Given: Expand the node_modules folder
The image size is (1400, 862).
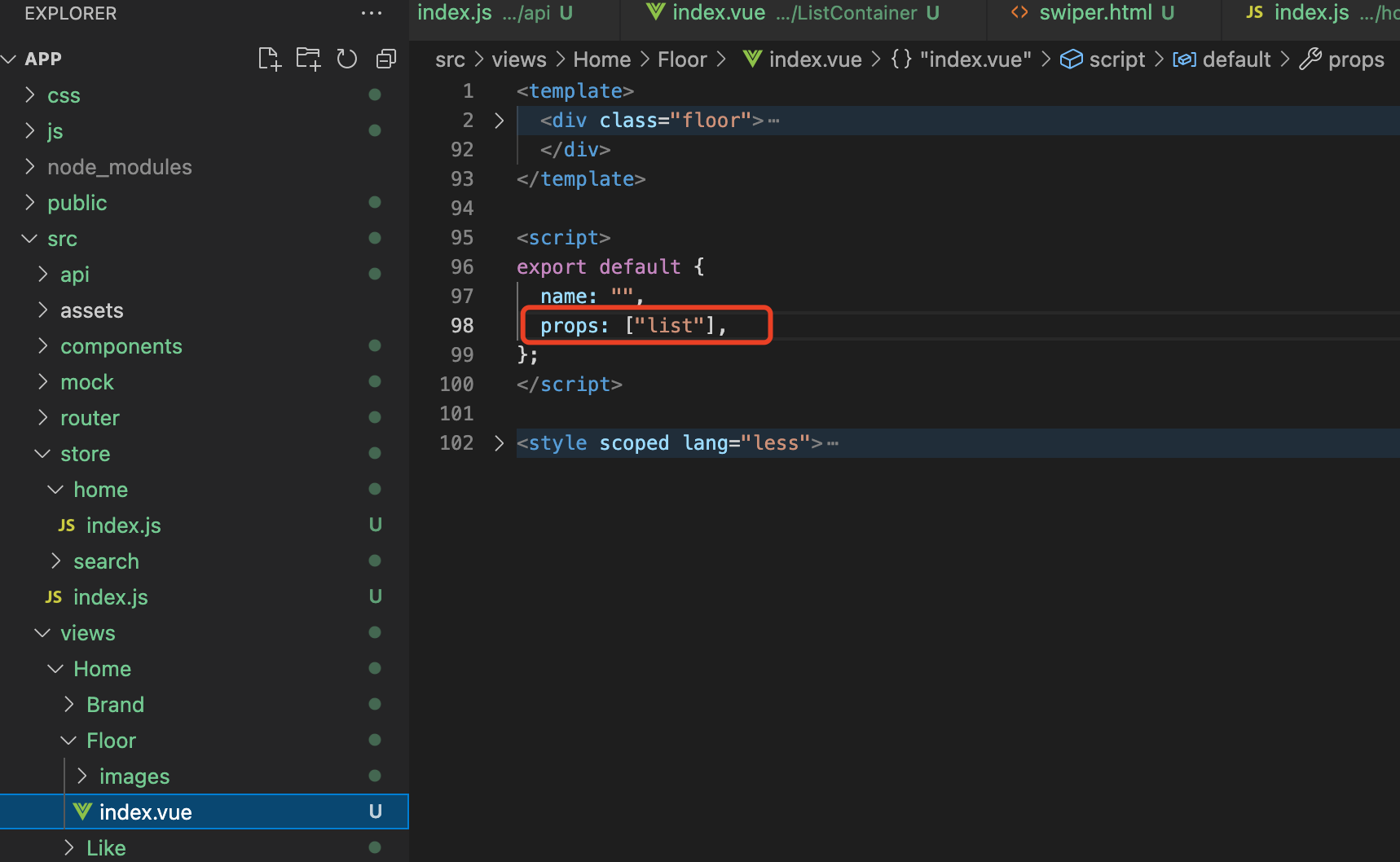Looking at the screenshot, I should tap(119, 167).
